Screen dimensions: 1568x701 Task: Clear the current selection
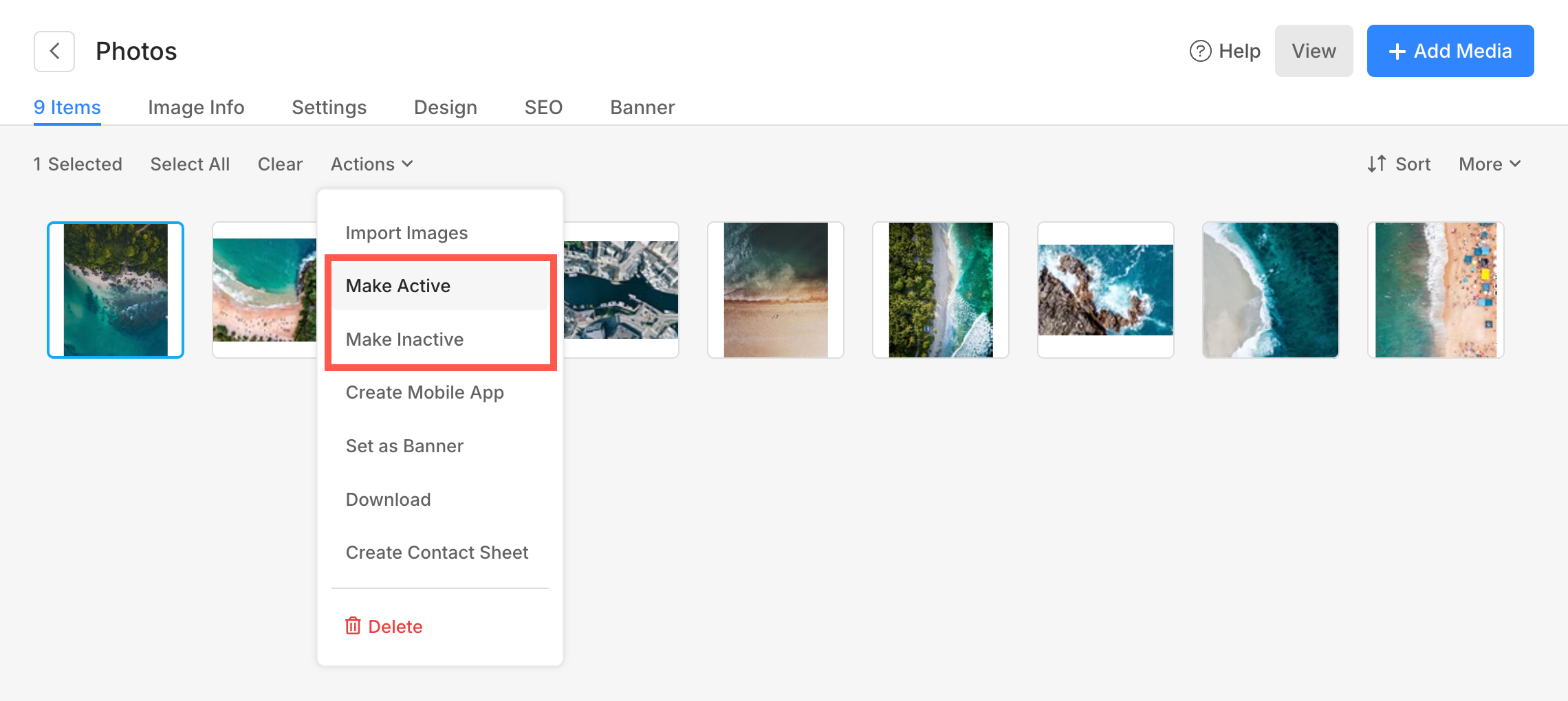pyautogui.click(x=280, y=164)
